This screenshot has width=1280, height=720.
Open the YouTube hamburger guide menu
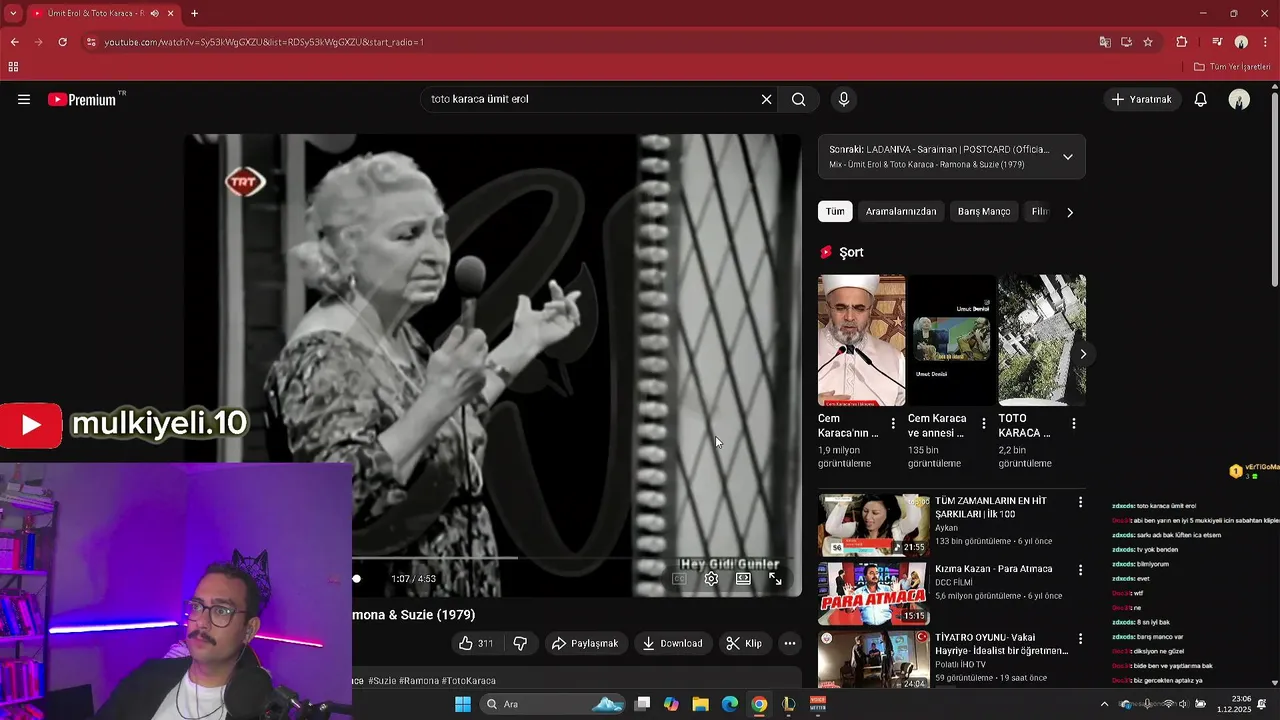(x=24, y=99)
